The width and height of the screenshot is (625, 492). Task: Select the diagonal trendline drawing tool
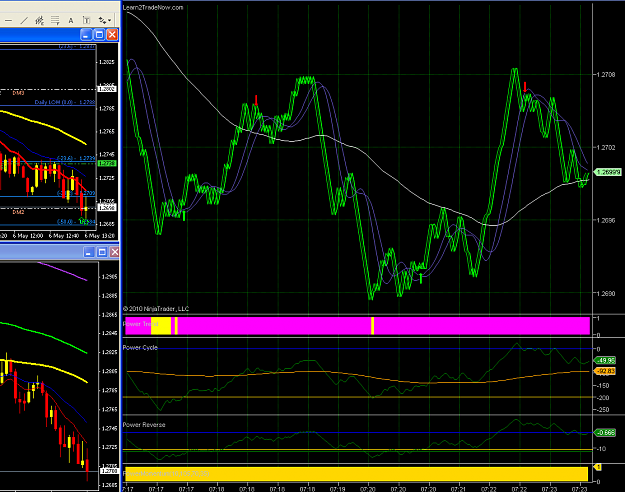(24, 20)
